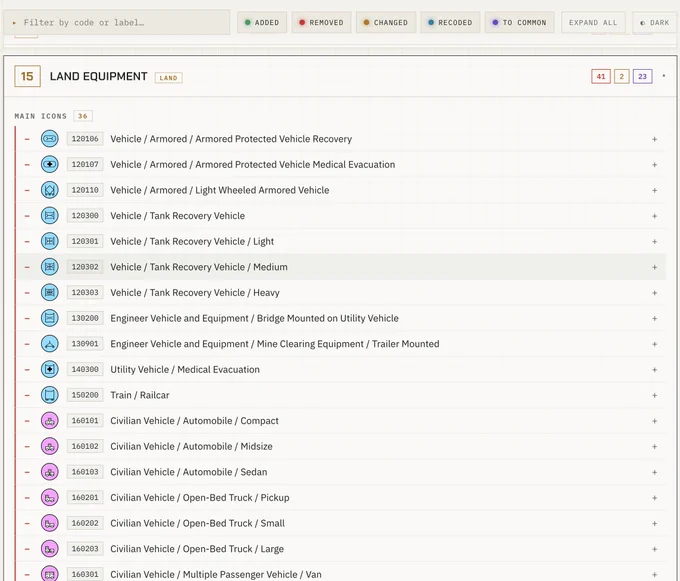Click the Tank Recovery Vehicle Light icon

coord(49,241)
